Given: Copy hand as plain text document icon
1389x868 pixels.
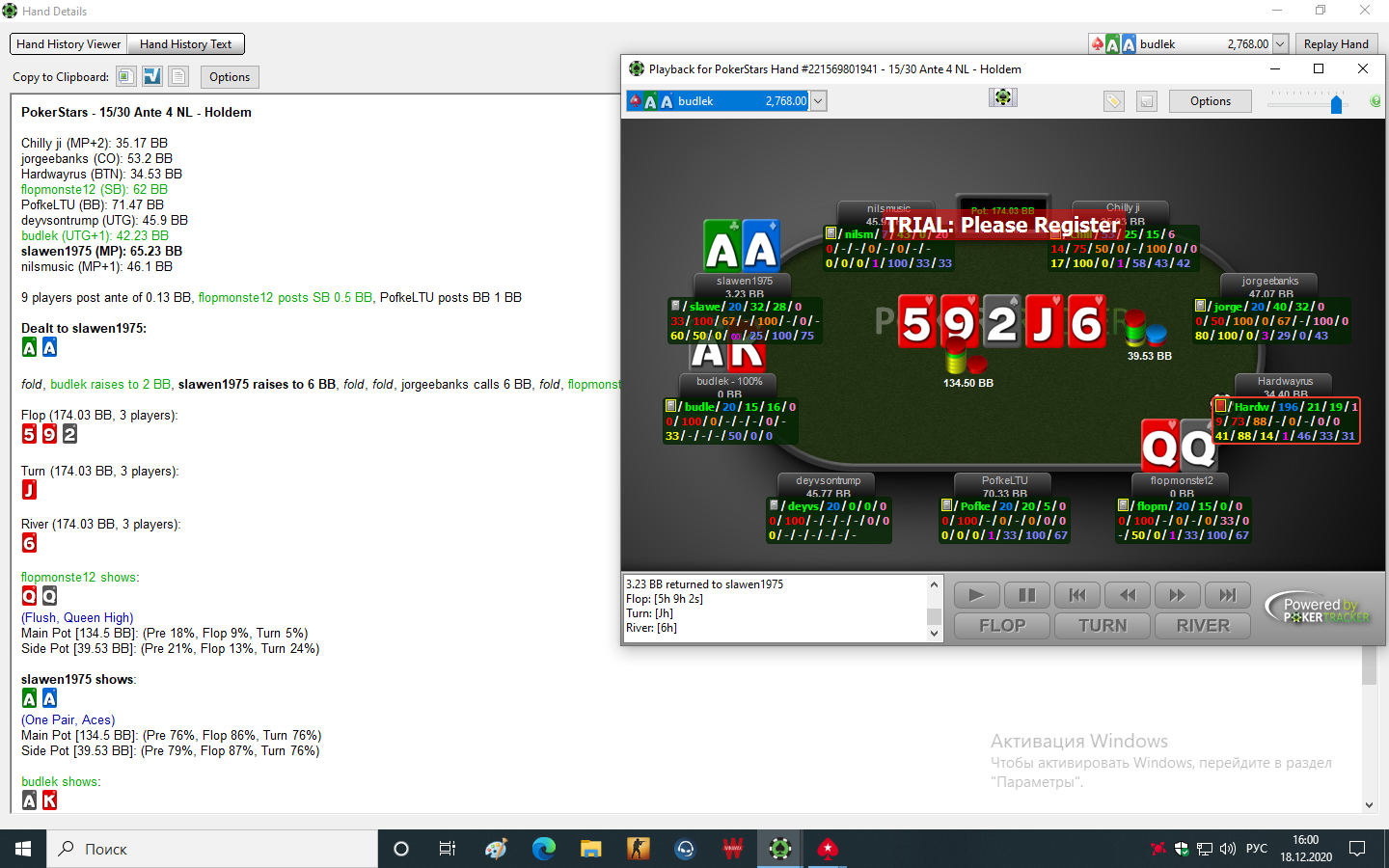Looking at the screenshot, I should coord(178,76).
